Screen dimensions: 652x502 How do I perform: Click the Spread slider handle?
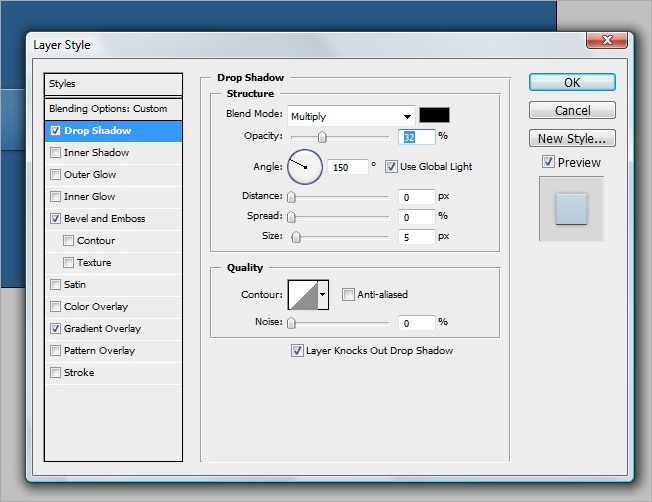[291, 217]
